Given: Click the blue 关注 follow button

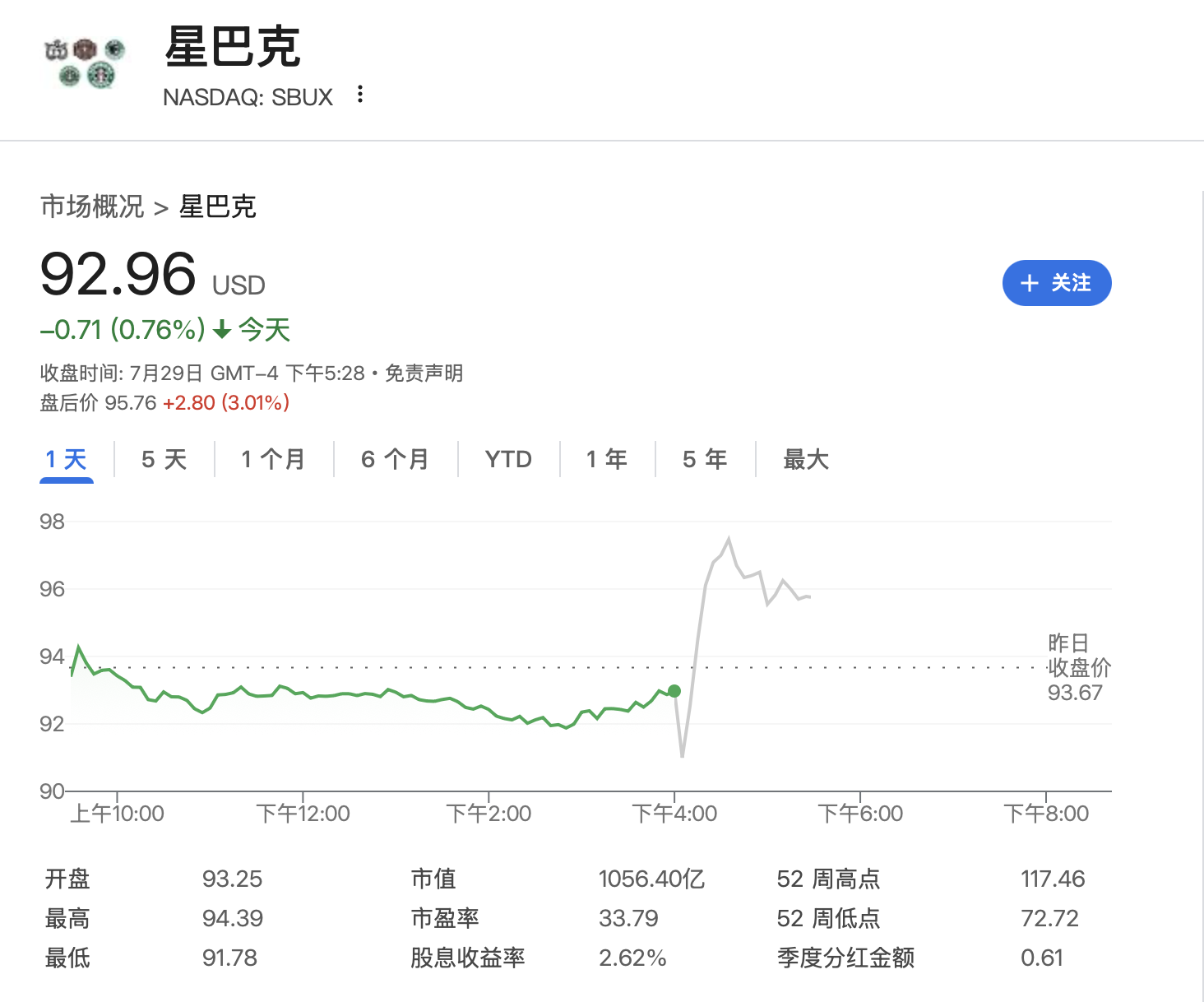Looking at the screenshot, I should click(x=1057, y=283).
